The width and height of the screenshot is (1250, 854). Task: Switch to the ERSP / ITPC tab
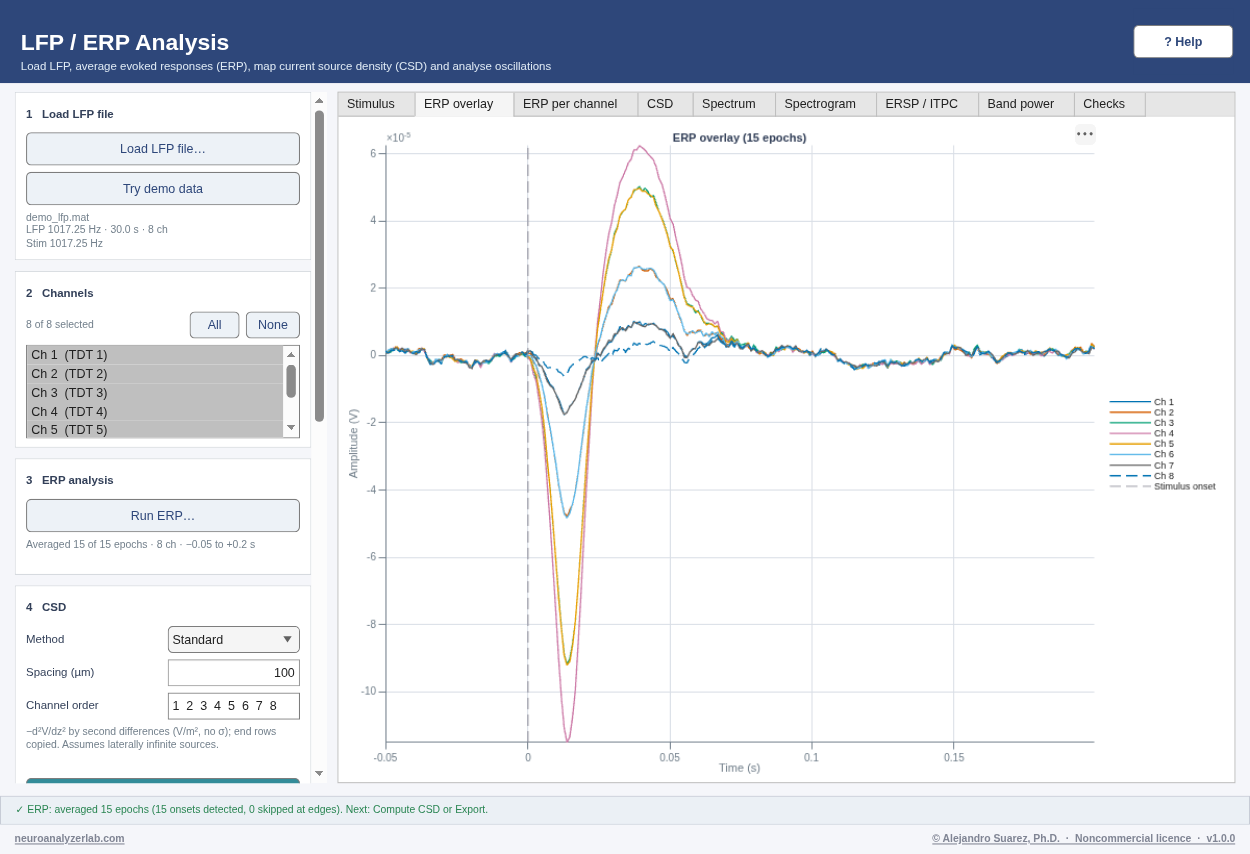[x=927, y=104]
